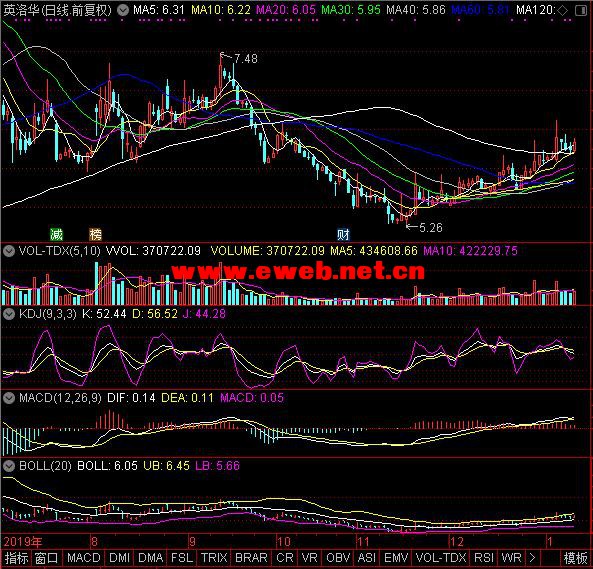The width and height of the screenshot is (593, 569).
Task: Click the green 减 marker icon
Action: click(56, 234)
